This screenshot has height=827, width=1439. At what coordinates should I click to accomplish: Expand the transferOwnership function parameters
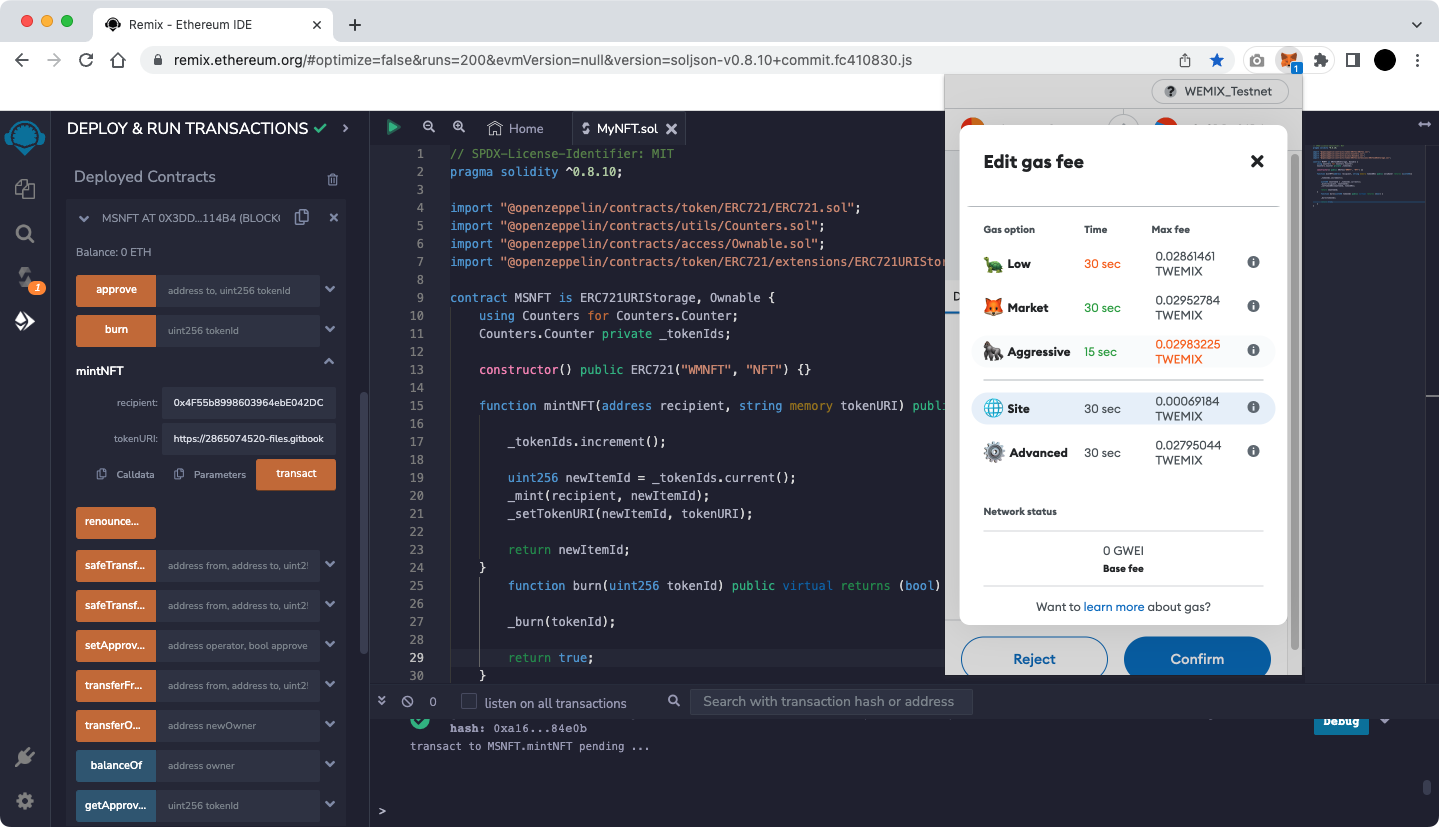330,725
